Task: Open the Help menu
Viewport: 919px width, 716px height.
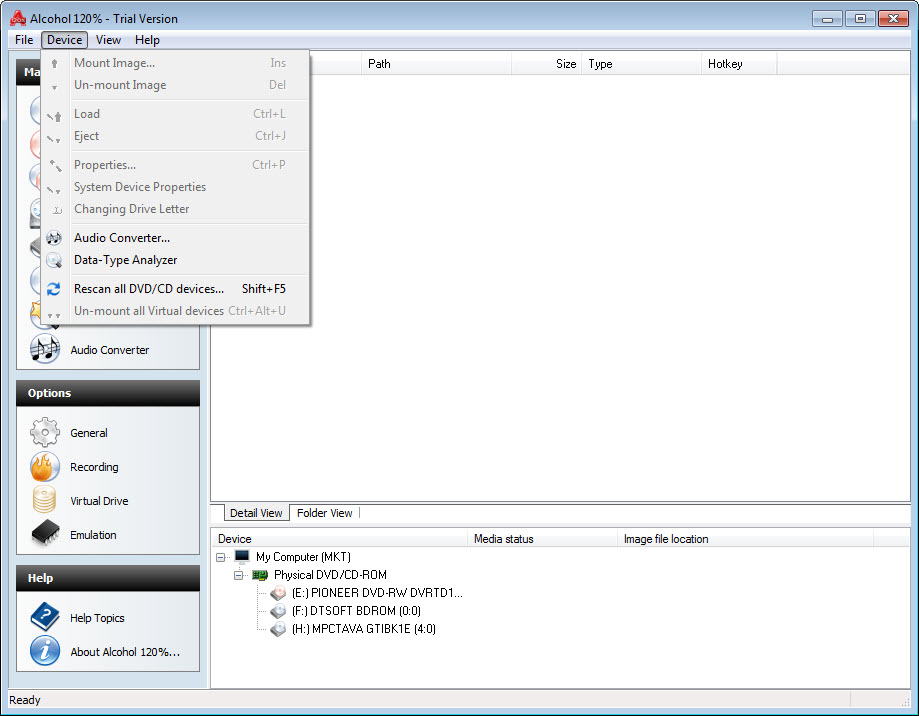Action: [x=147, y=40]
